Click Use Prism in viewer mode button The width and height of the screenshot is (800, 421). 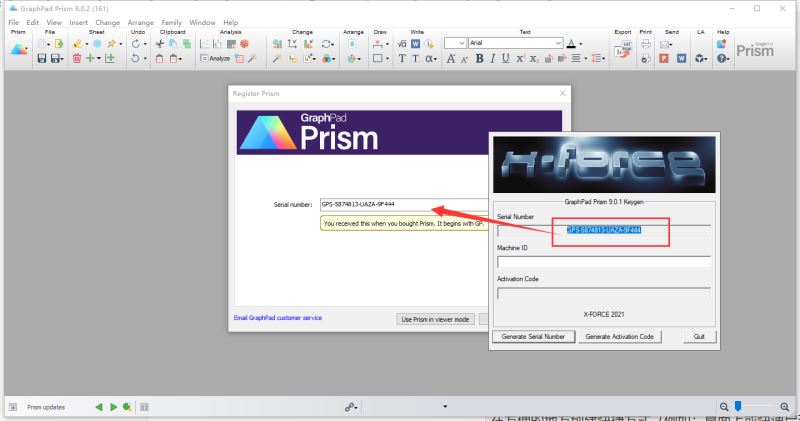pyautogui.click(x=435, y=319)
